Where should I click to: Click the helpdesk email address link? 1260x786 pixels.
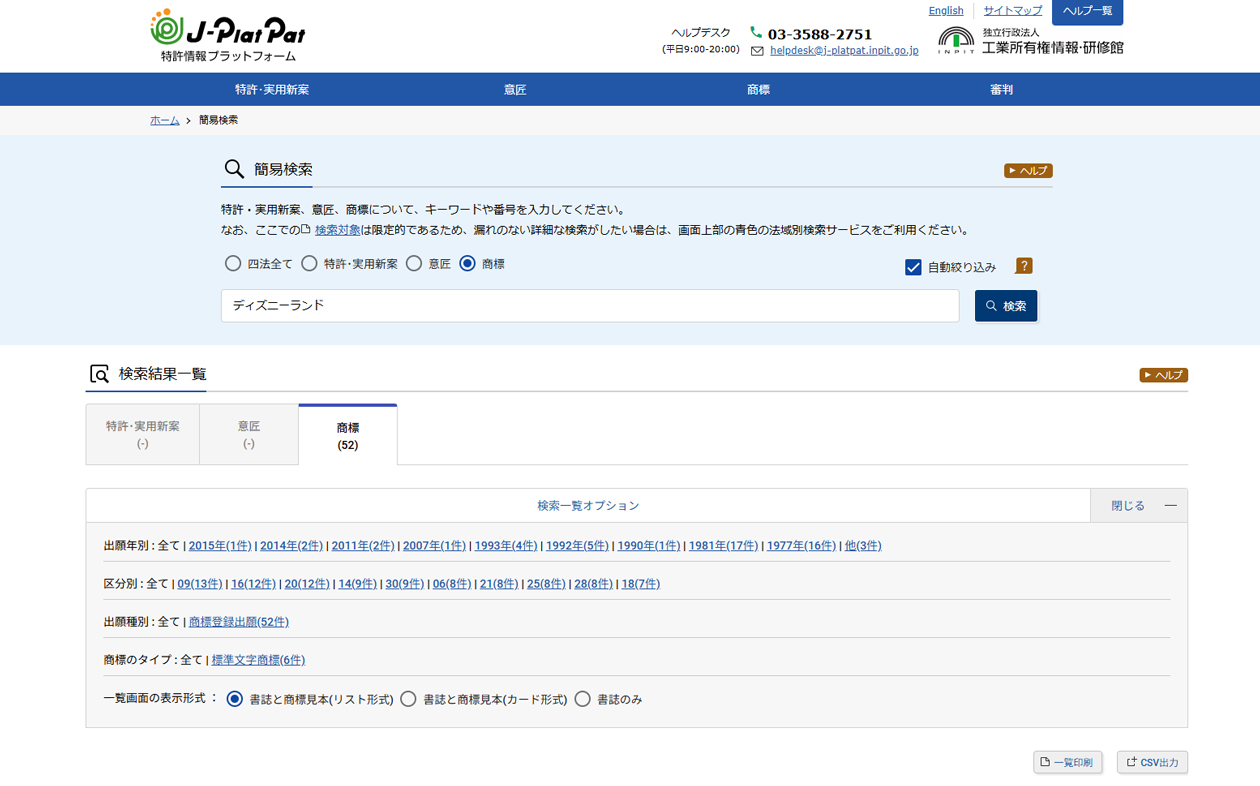pyautogui.click(x=843, y=50)
